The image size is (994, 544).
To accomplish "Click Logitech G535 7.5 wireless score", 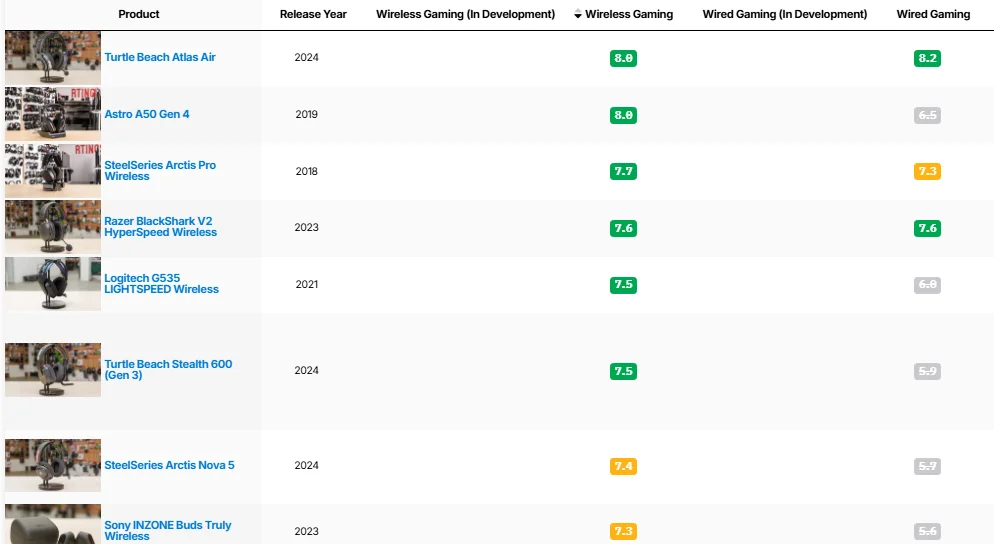I will (623, 285).
